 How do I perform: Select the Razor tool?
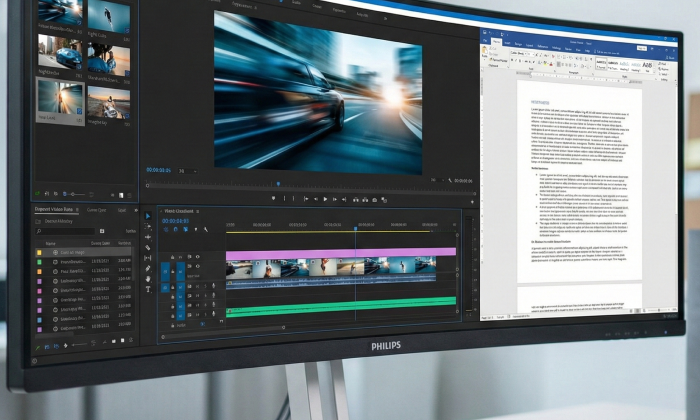pos(148,247)
